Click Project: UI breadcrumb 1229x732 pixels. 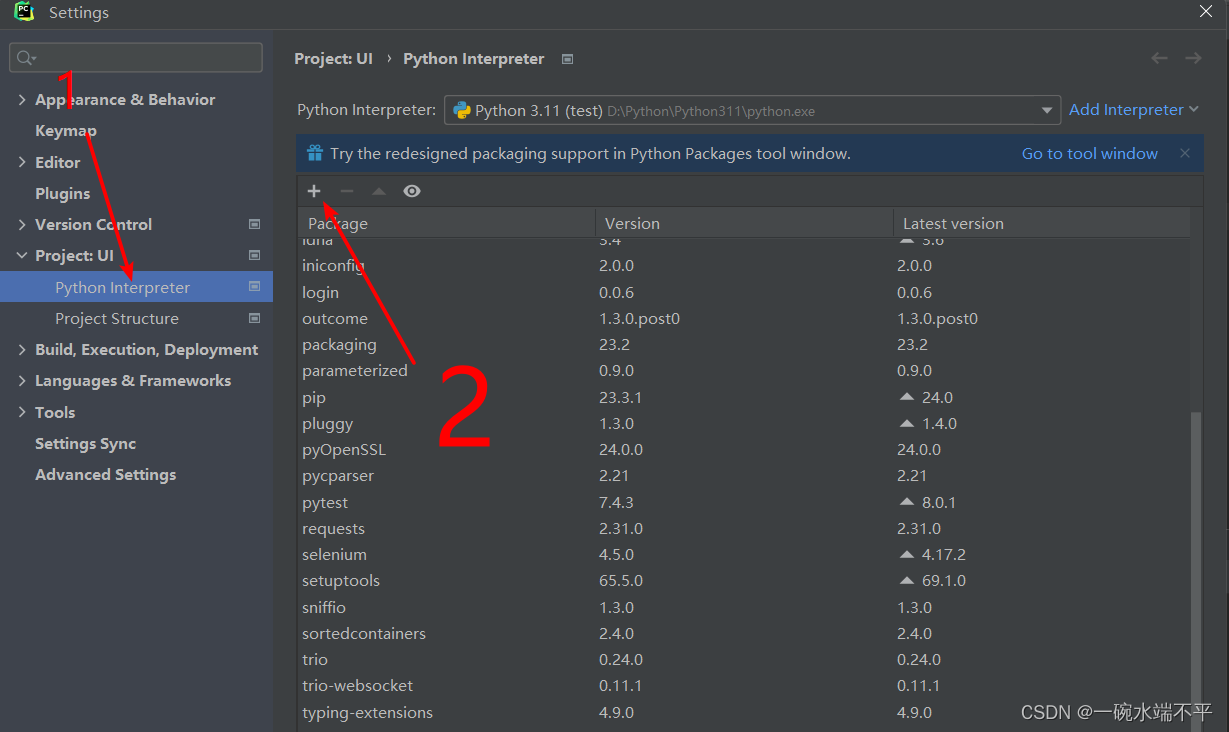[333, 59]
